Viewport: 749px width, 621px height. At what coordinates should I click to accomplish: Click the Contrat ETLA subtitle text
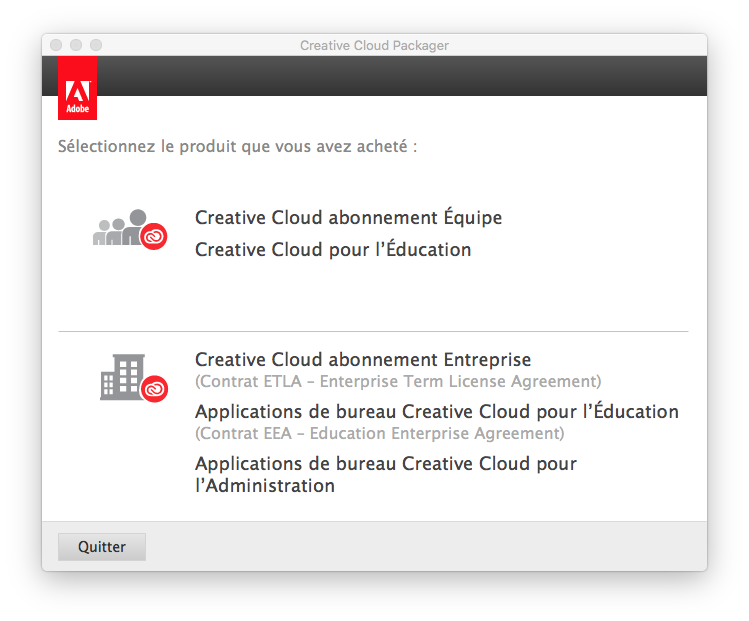pyautogui.click(x=398, y=381)
